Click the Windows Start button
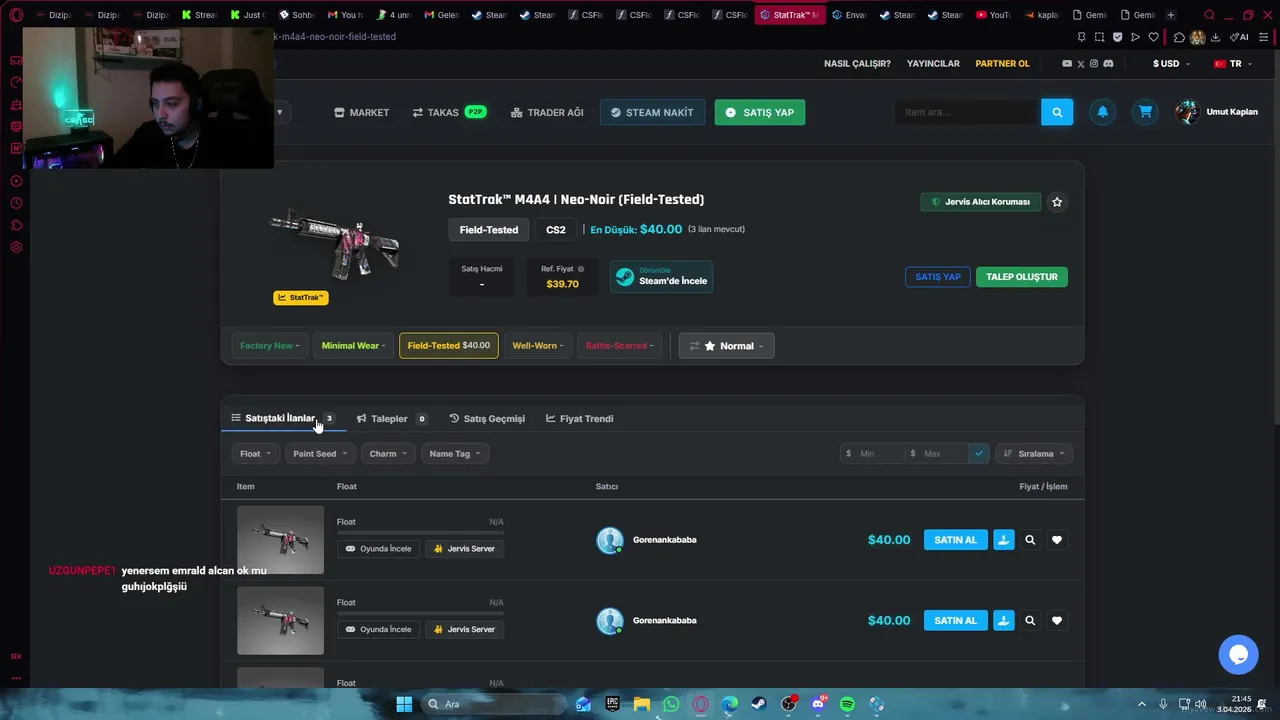The image size is (1280, 720). (404, 704)
